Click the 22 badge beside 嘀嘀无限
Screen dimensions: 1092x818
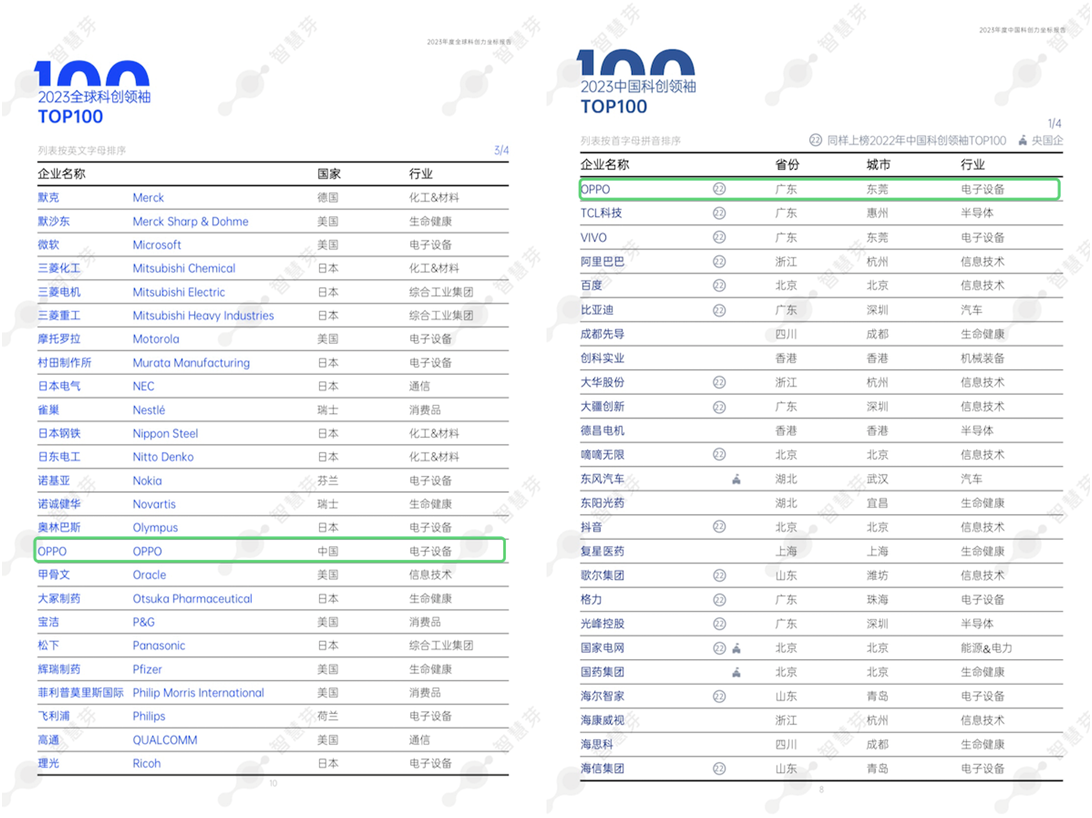(719, 455)
